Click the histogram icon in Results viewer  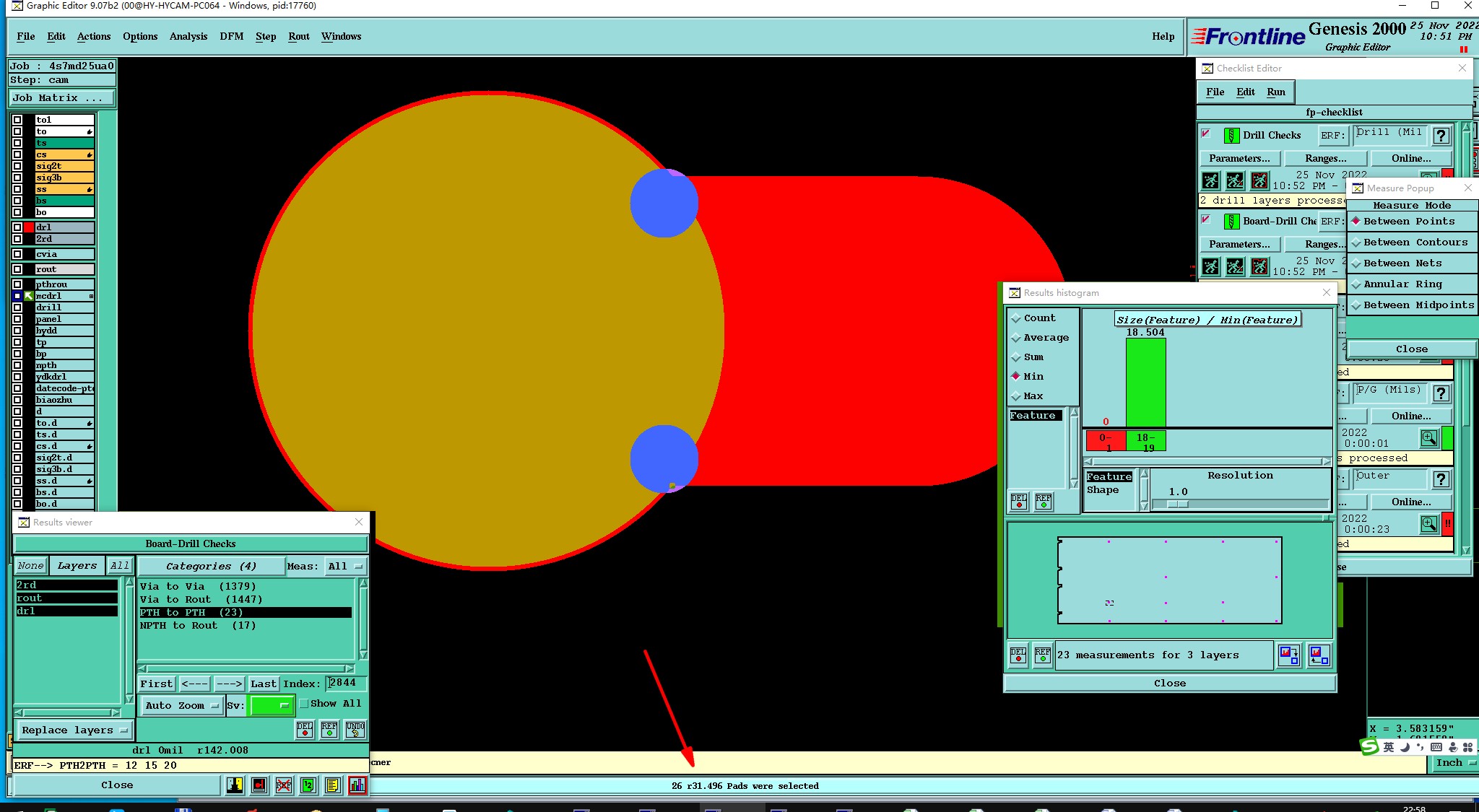(357, 785)
